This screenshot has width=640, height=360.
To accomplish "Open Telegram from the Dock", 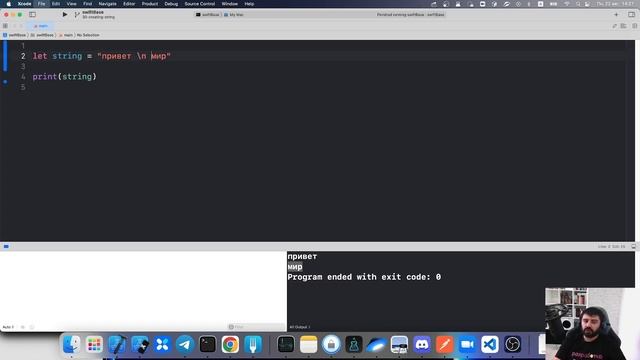I will click(185, 344).
